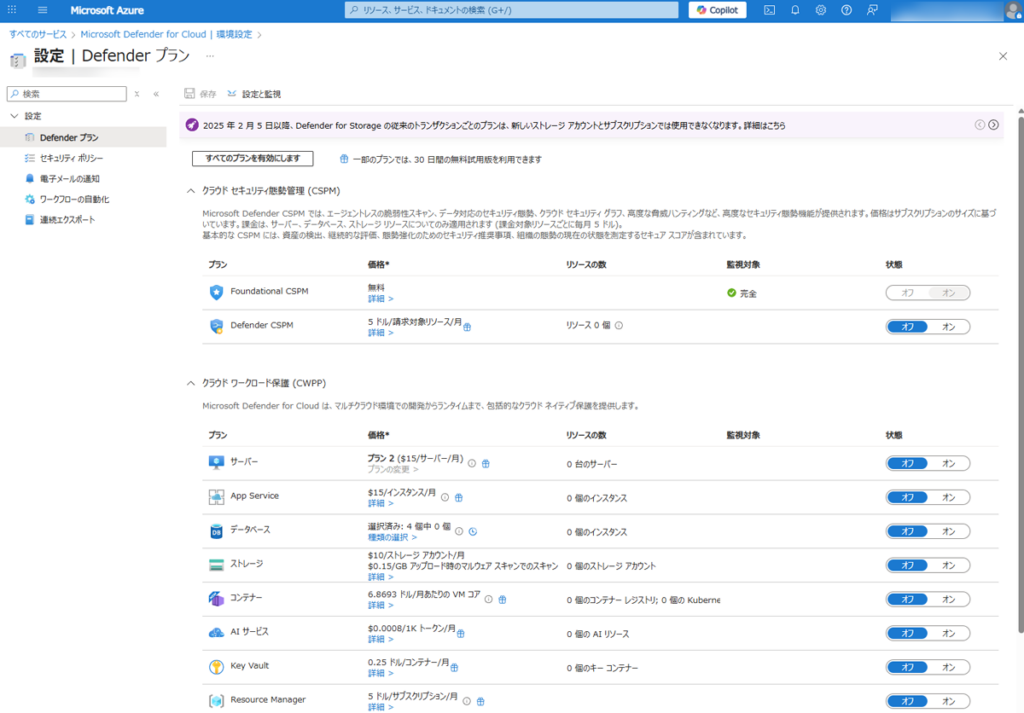Screen dimensions: 1024x713
Task: Go to next banner notification arrow
Action: pos(993,125)
